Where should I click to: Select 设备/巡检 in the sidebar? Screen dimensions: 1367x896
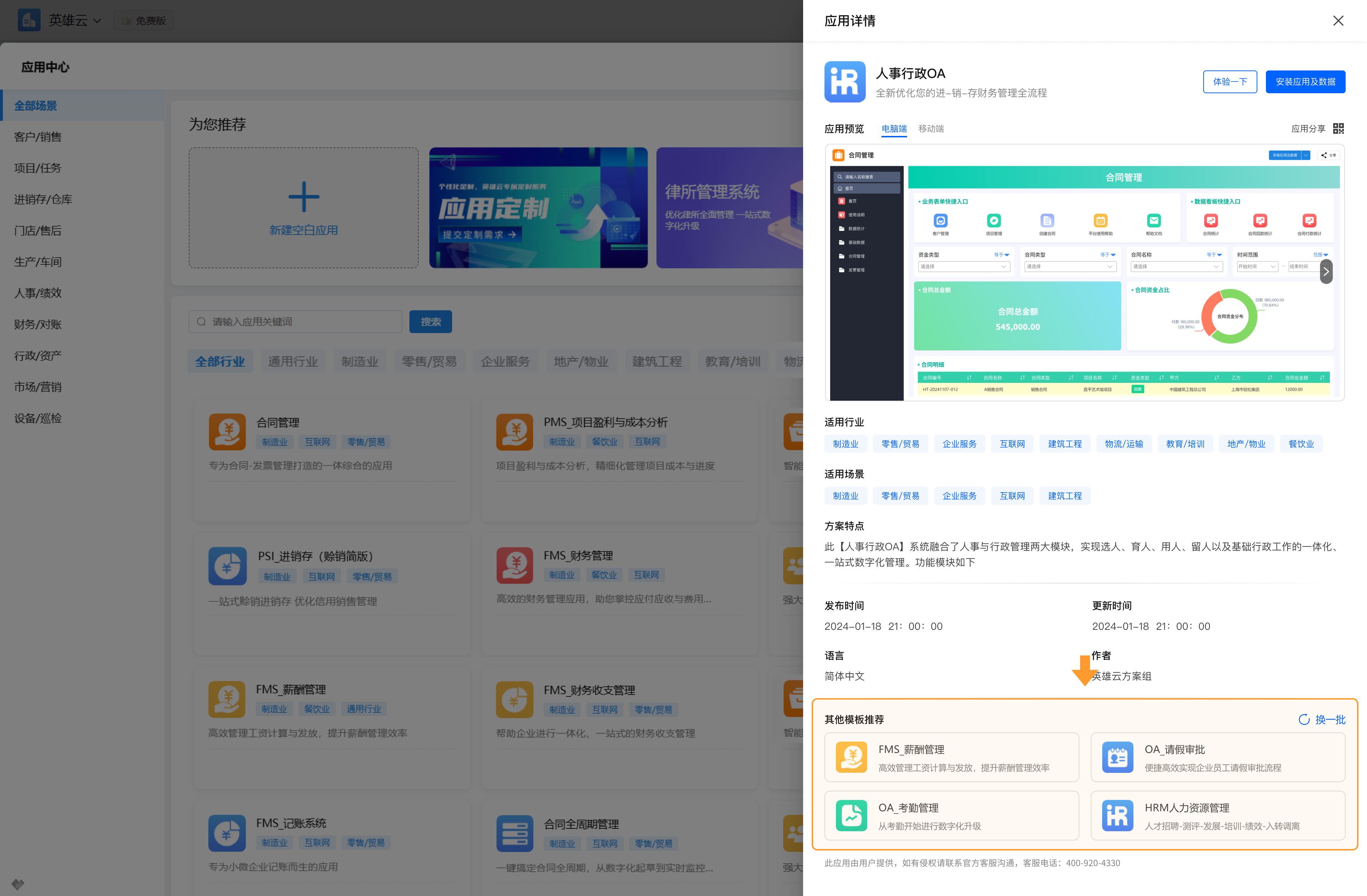pyautogui.click(x=82, y=418)
